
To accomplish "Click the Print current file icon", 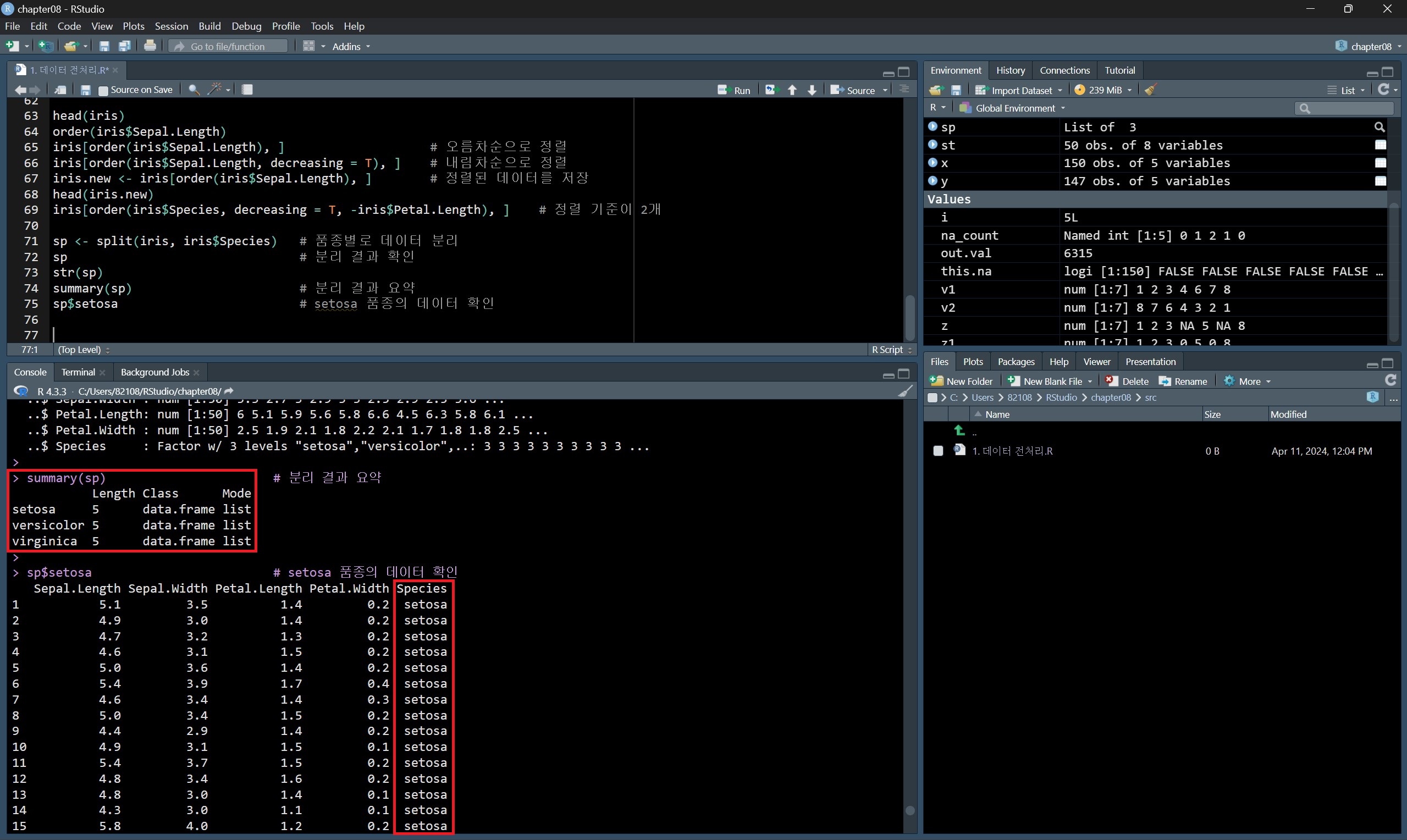I will pyautogui.click(x=150, y=46).
